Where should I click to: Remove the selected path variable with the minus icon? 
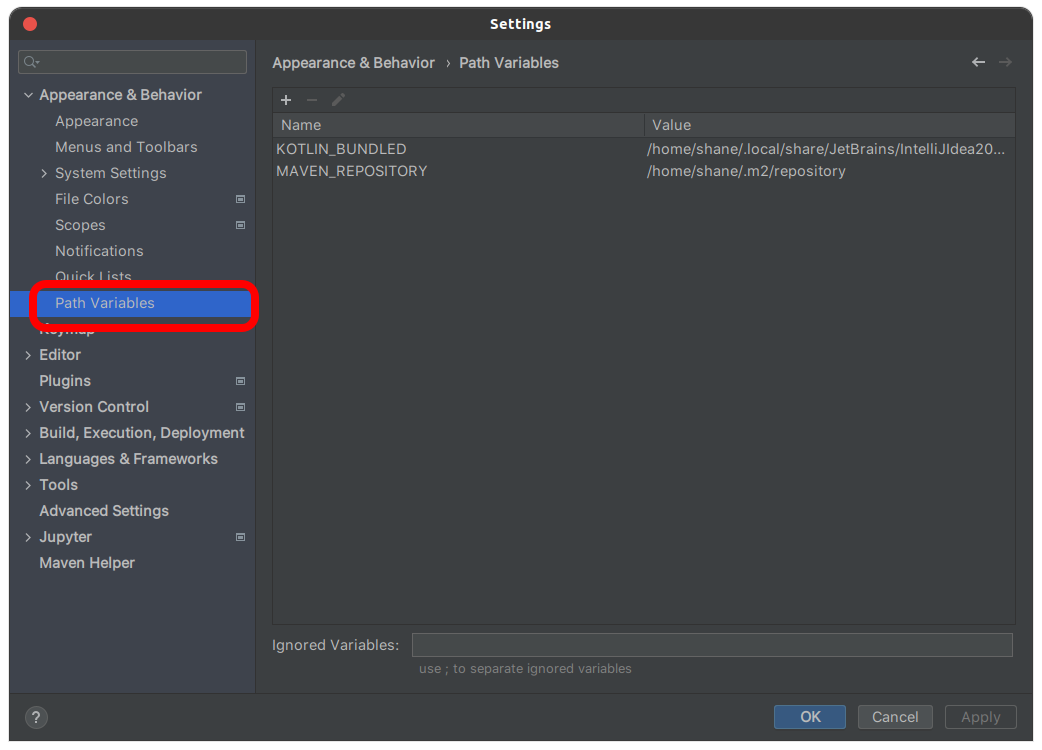click(x=311, y=100)
